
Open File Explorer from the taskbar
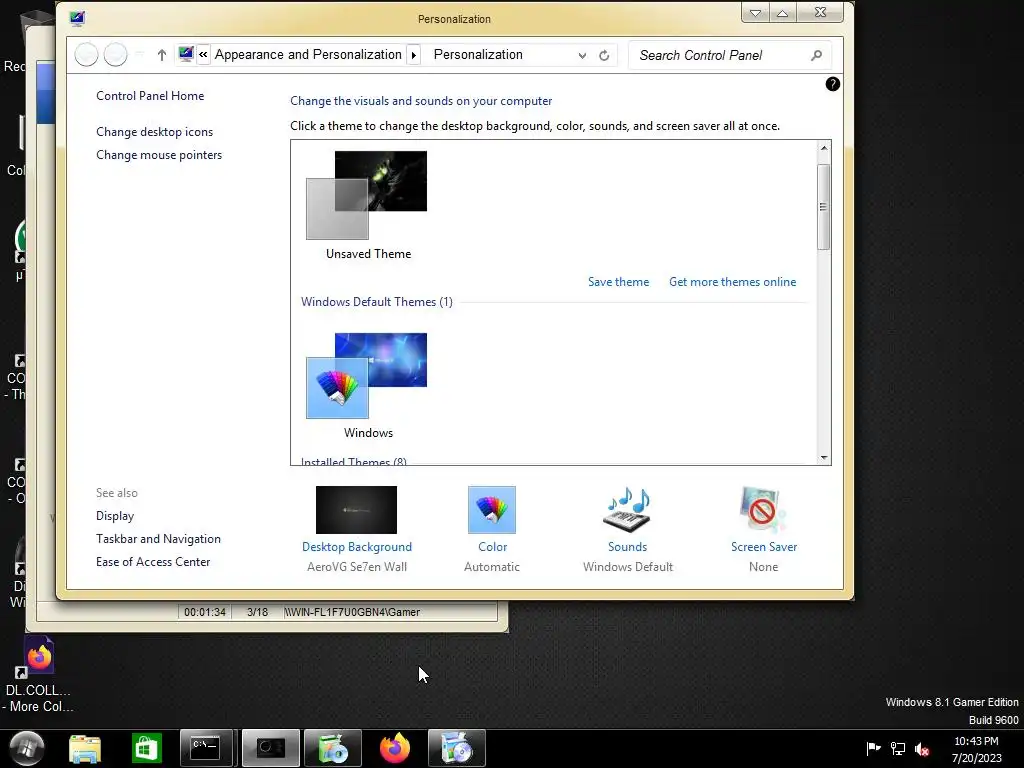[x=85, y=748]
